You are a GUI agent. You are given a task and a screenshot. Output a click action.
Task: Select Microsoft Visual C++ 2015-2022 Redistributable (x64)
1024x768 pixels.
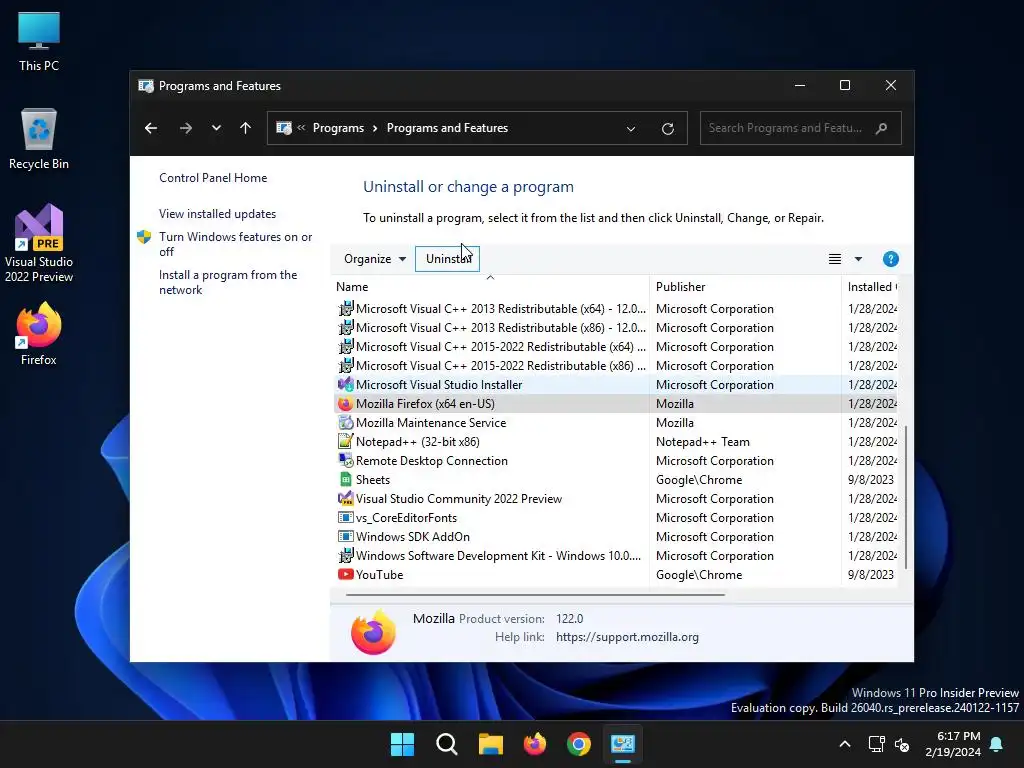pyautogui.click(x=616, y=347)
